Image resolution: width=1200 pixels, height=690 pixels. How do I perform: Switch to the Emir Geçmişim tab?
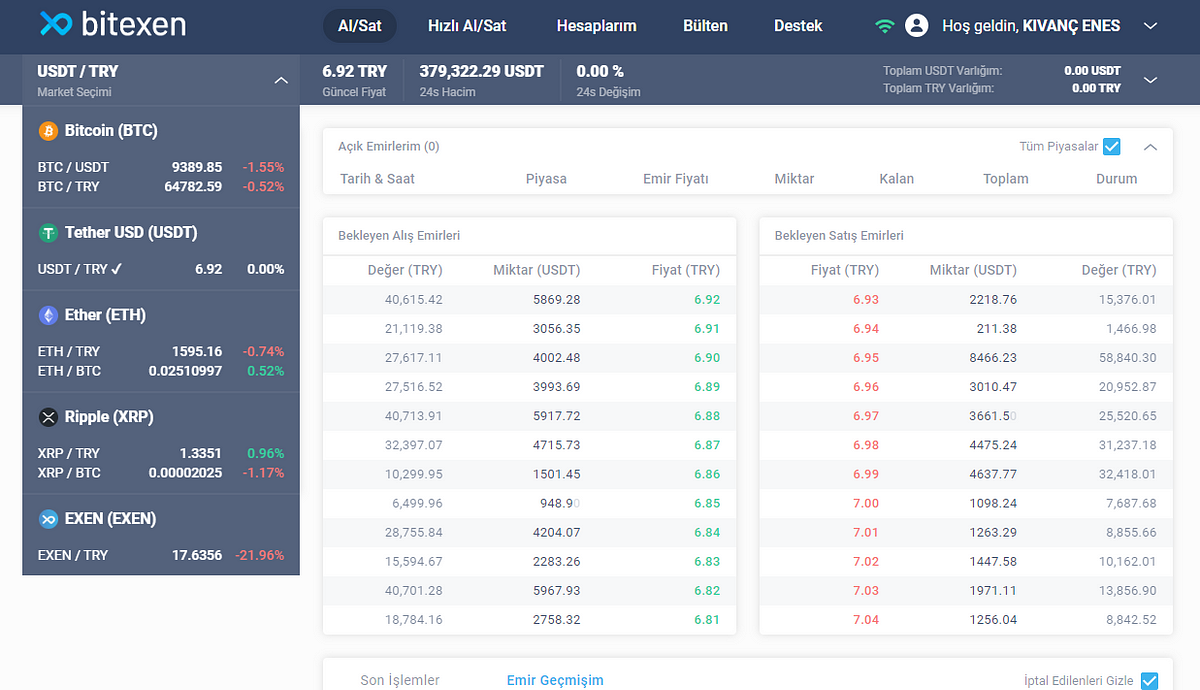pos(555,680)
